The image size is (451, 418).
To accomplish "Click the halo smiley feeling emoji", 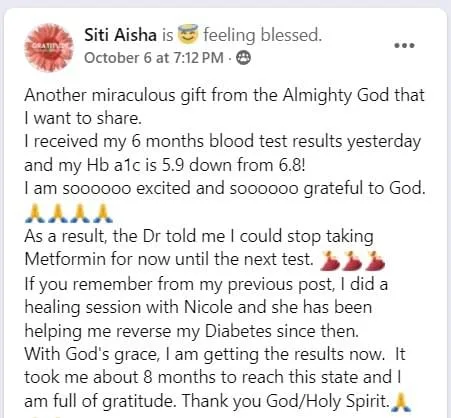I will tap(188, 35).
